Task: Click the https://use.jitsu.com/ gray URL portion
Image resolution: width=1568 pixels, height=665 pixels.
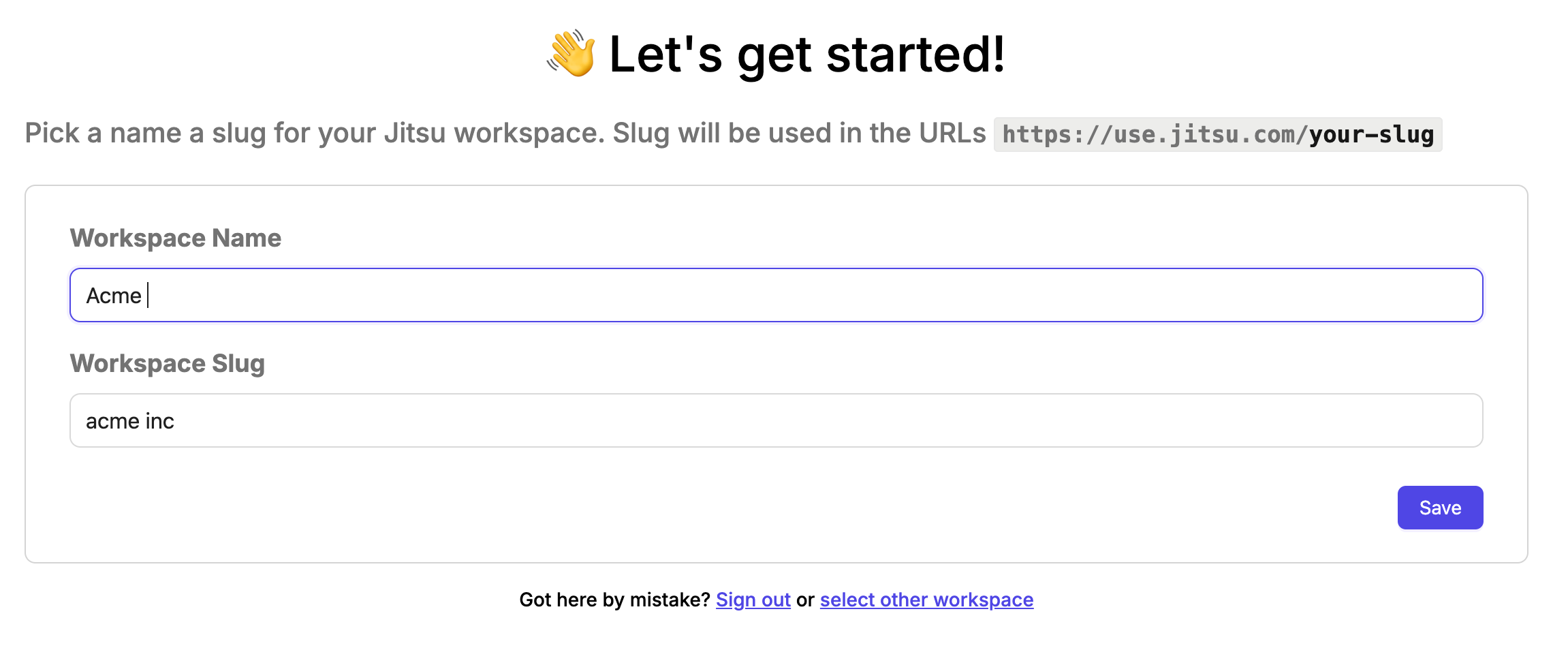Action: 1155,134
